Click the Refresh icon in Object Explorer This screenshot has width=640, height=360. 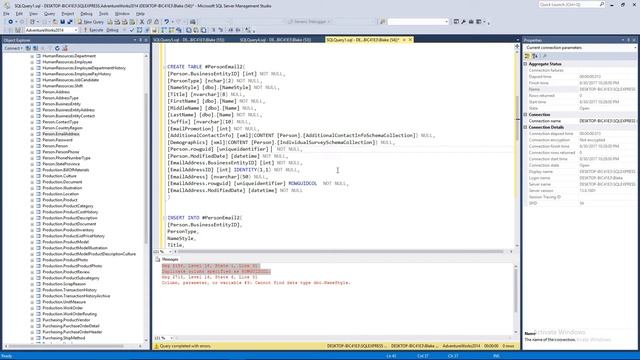[57, 48]
